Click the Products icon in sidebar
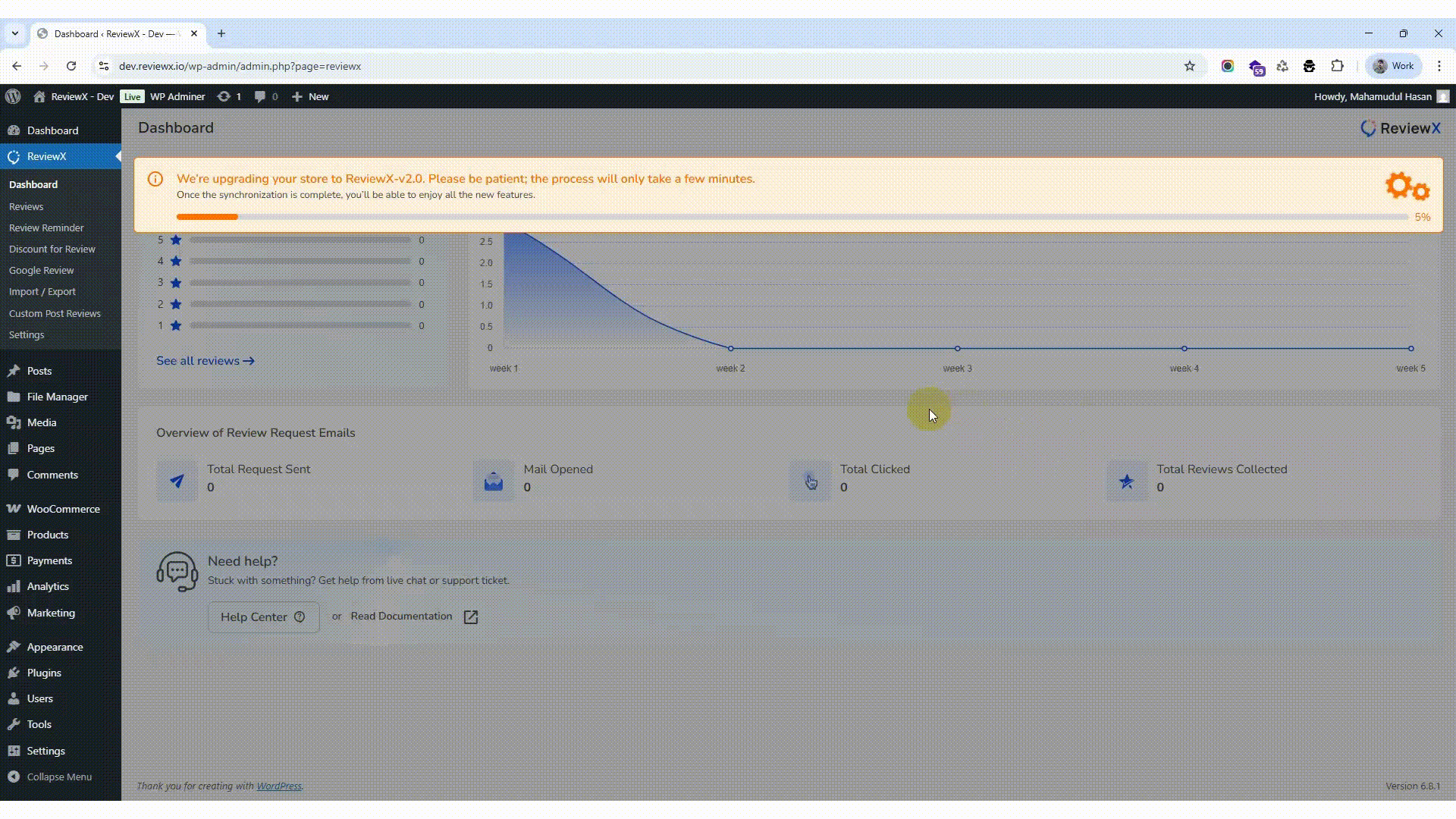The image size is (1456, 819). (x=14, y=535)
